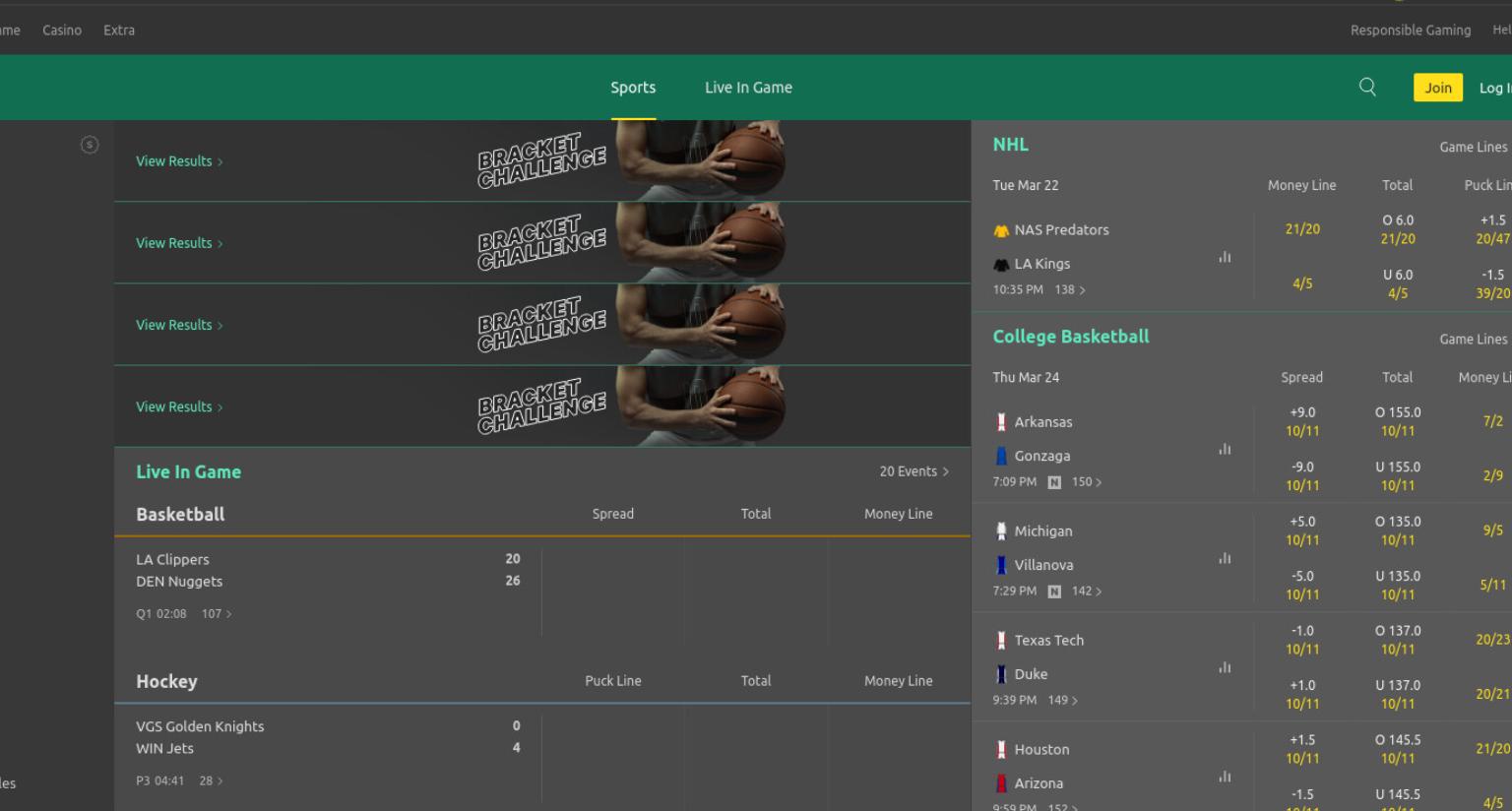Click Arizona jersey icon
This screenshot has height=811, width=1512.
(x=1001, y=783)
